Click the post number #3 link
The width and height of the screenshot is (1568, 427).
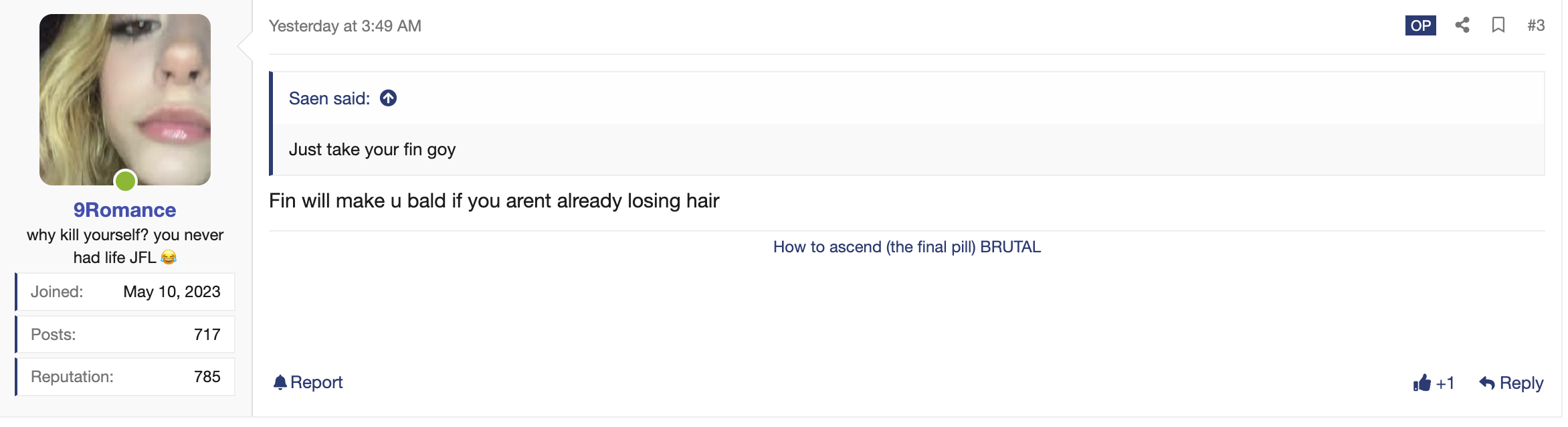[x=1536, y=25]
